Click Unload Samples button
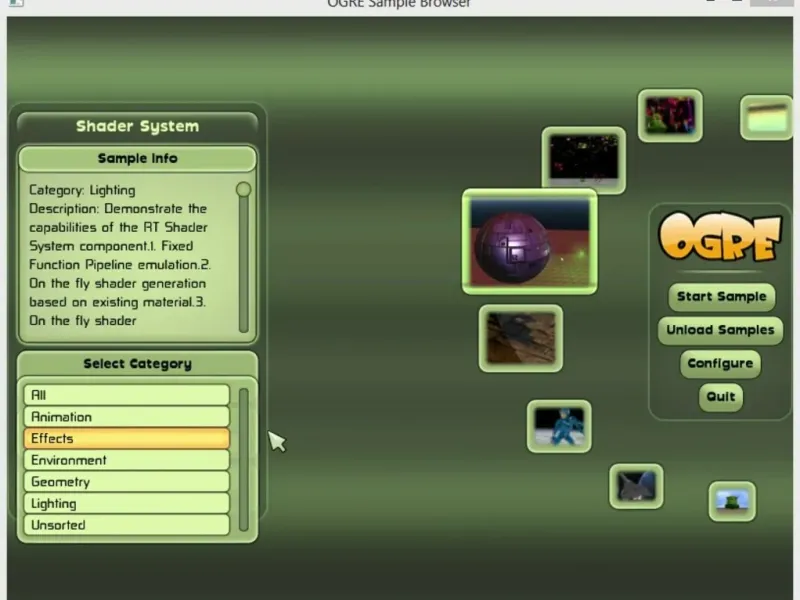800x600 pixels. 720,330
